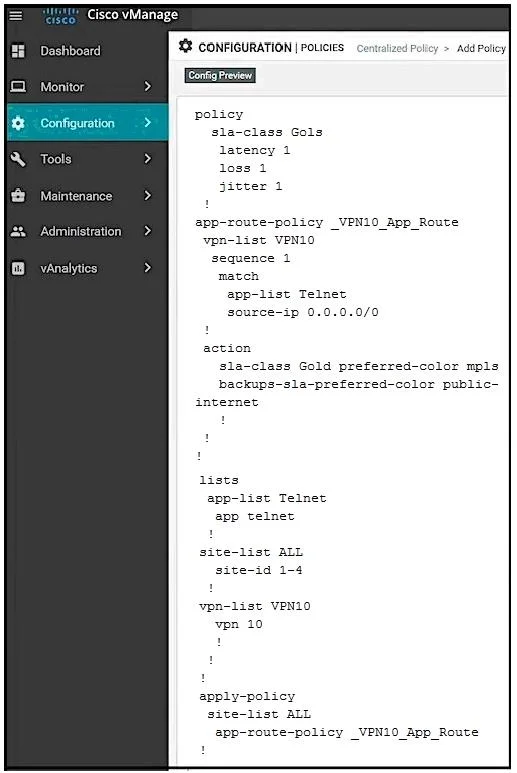Image resolution: width=517 pixels, height=773 pixels.
Task: Click the Monitor laptop icon
Action: [18, 87]
